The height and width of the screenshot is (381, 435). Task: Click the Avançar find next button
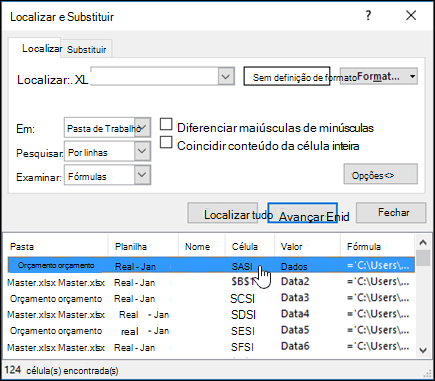click(x=303, y=213)
